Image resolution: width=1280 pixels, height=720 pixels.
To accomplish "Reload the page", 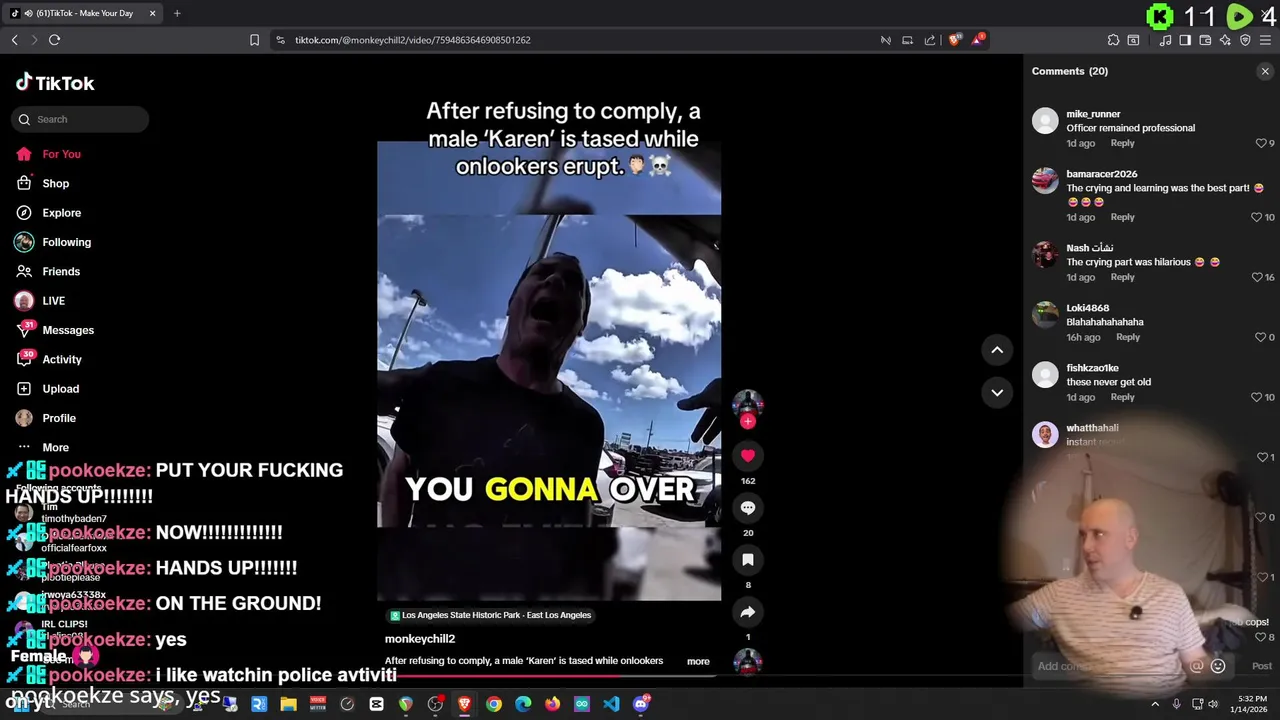I will click(x=54, y=40).
